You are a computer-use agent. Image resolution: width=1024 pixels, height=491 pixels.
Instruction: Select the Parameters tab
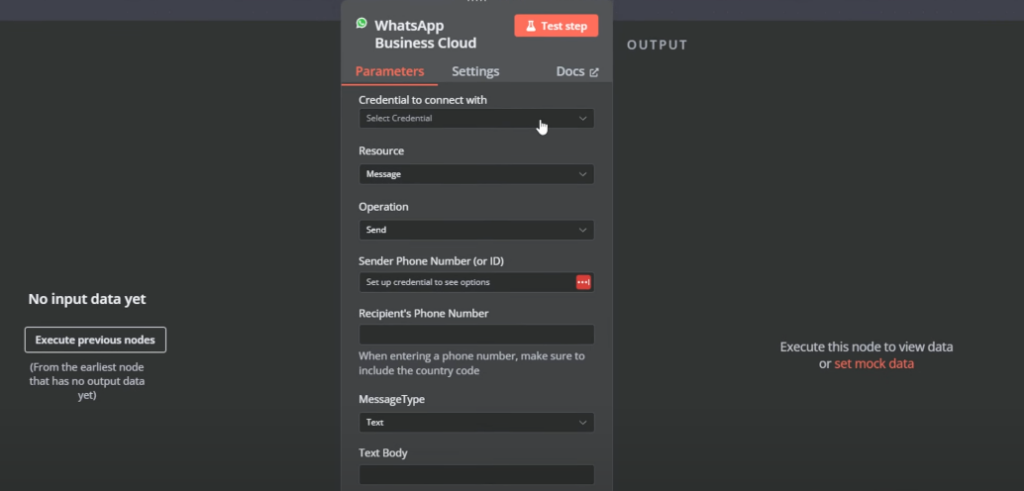389,72
